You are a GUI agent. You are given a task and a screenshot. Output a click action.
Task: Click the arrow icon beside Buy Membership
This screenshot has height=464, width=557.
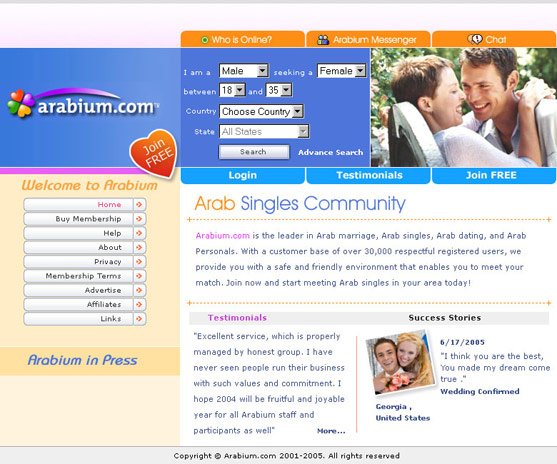[x=139, y=219]
